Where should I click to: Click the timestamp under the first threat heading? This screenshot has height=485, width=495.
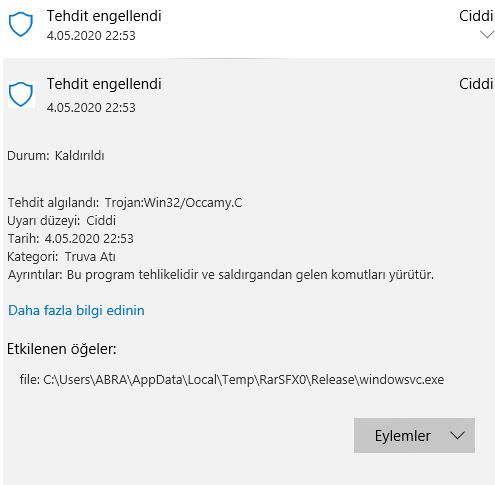91,36
